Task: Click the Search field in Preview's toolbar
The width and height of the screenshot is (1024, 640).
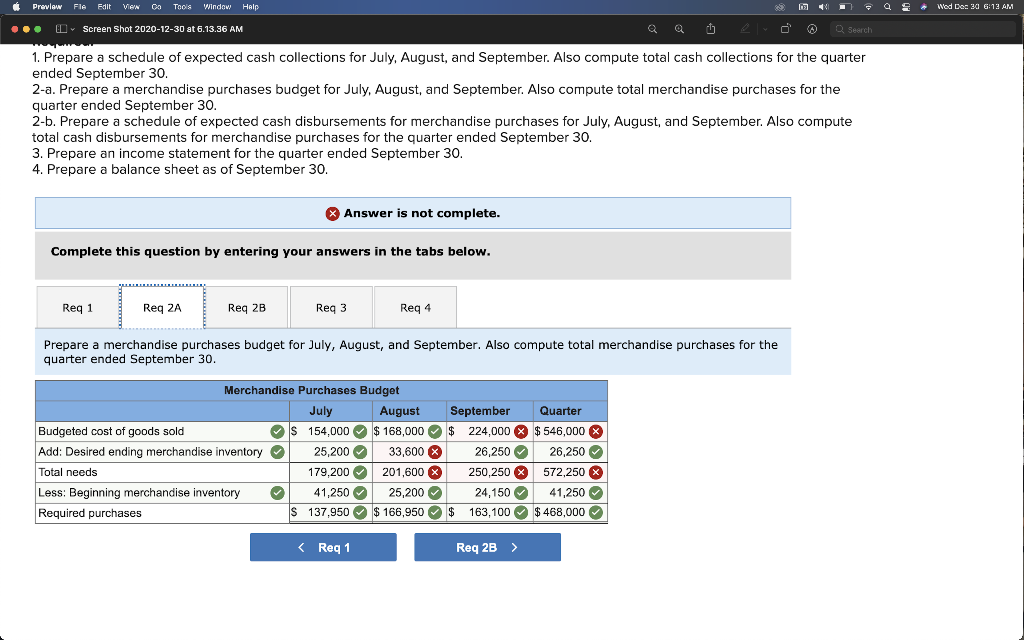Action: coord(920,29)
